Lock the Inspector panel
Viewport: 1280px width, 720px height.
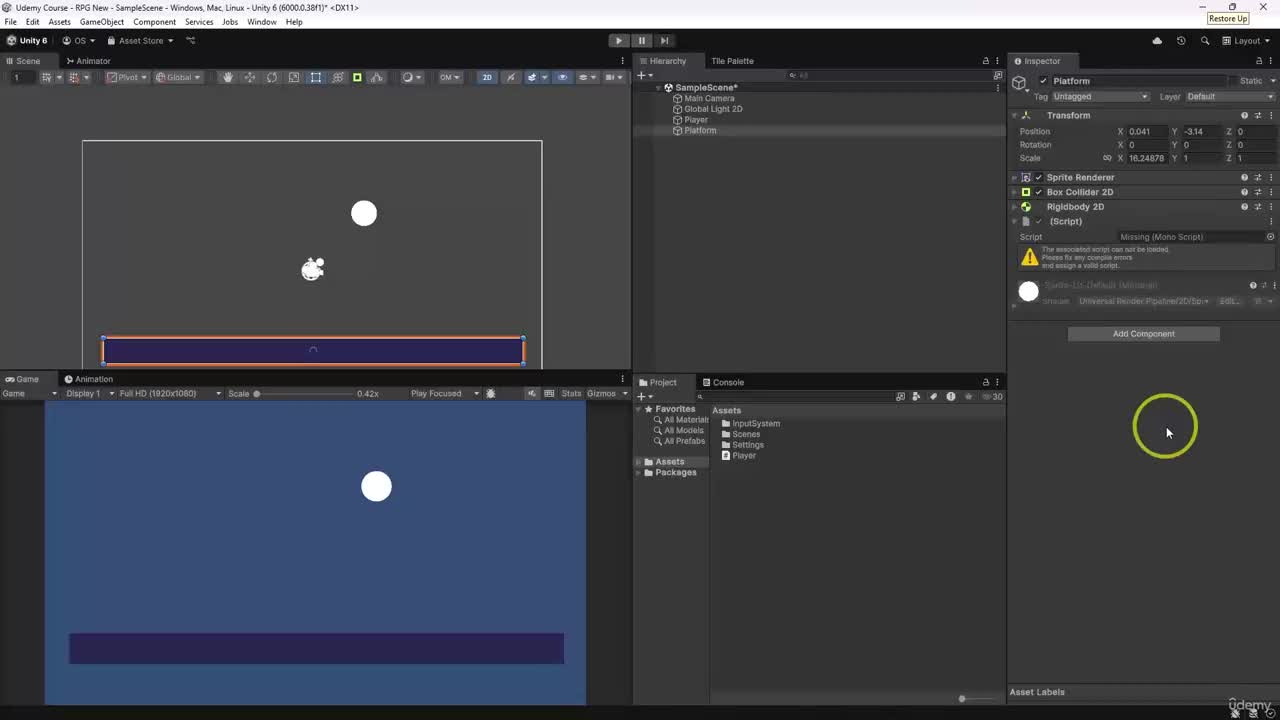(1259, 61)
